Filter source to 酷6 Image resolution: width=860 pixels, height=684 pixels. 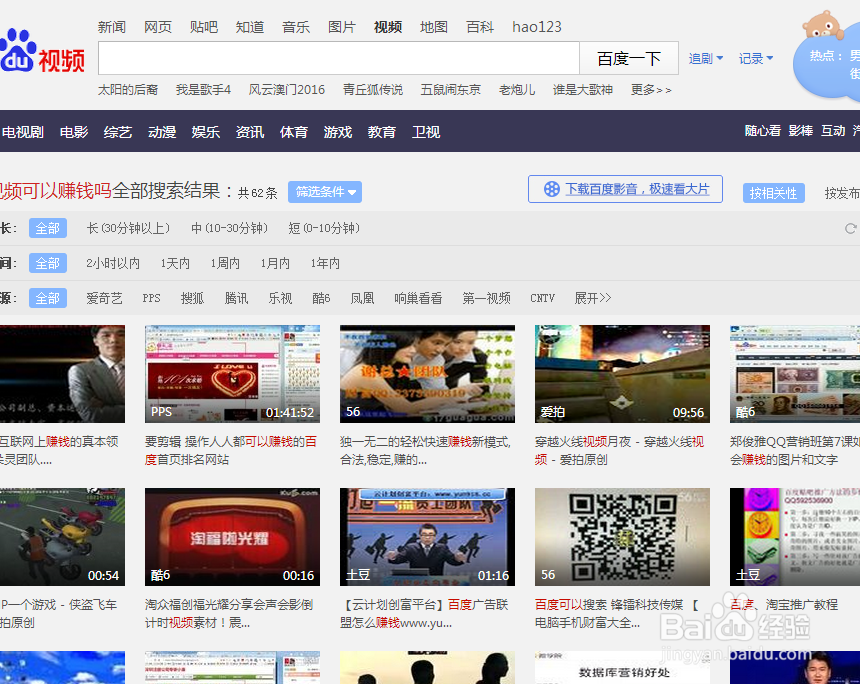[321, 298]
